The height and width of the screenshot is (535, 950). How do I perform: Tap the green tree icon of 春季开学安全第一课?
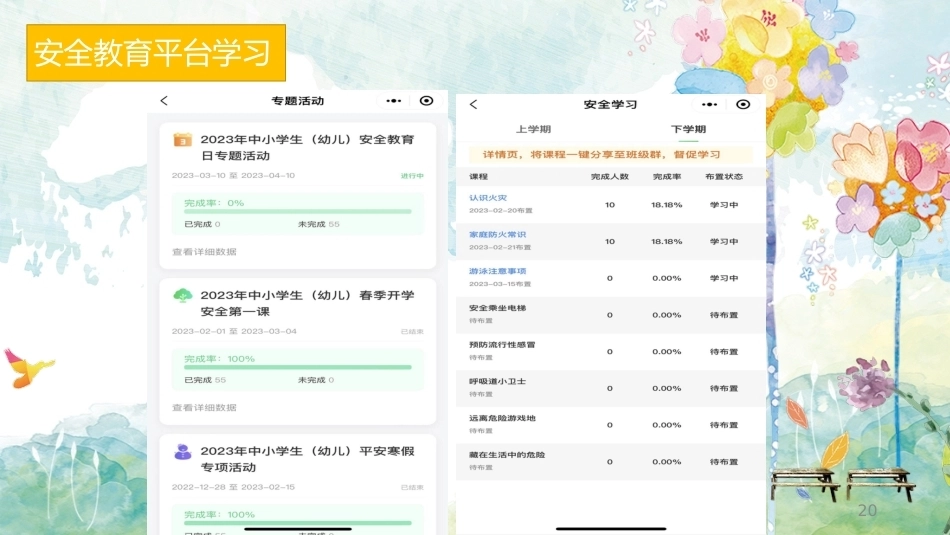[x=182, y=296]
